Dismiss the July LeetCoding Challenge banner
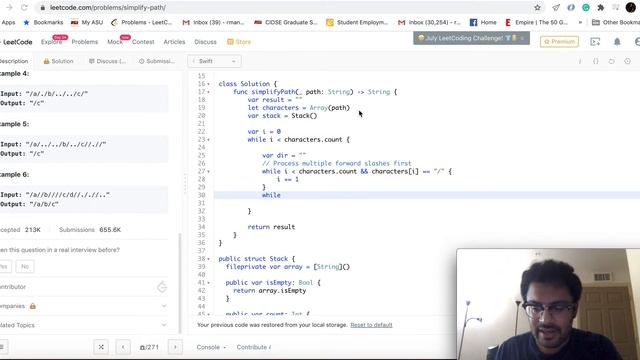 pyautogui.click(x=522, y=38)
